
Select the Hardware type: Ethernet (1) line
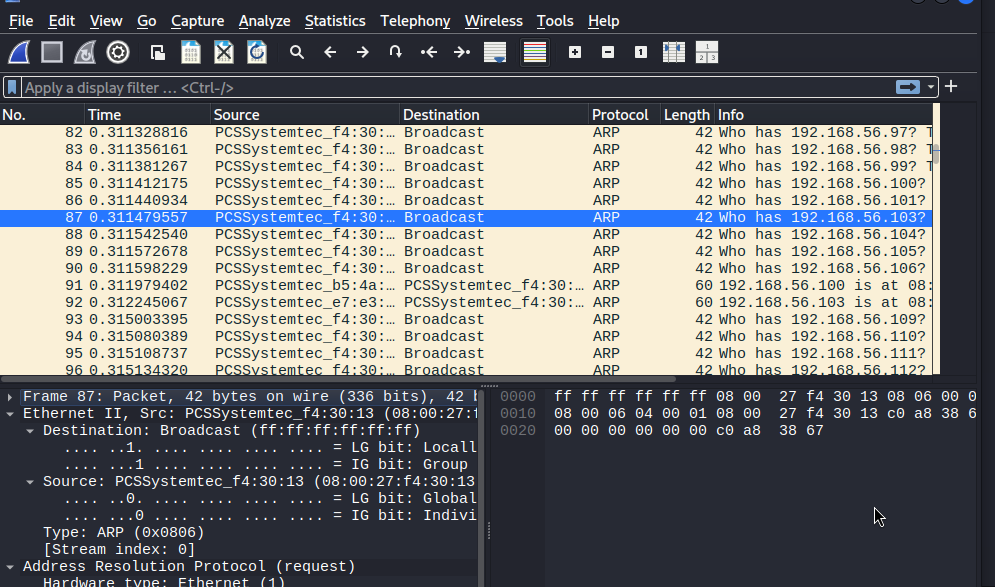click(164, 581)
